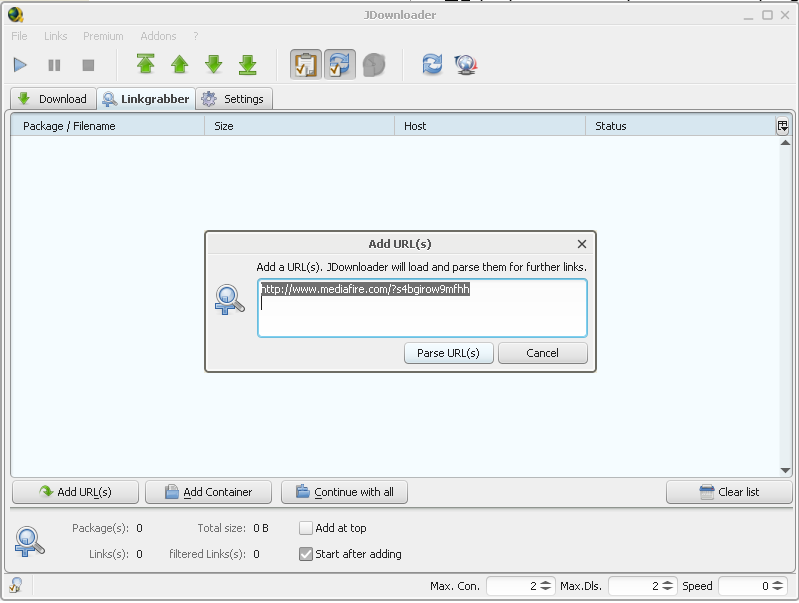Screen dimensions: 799x603
Task: Toggle clipboard monitoring icon
Action: click(x=306, y=64)
